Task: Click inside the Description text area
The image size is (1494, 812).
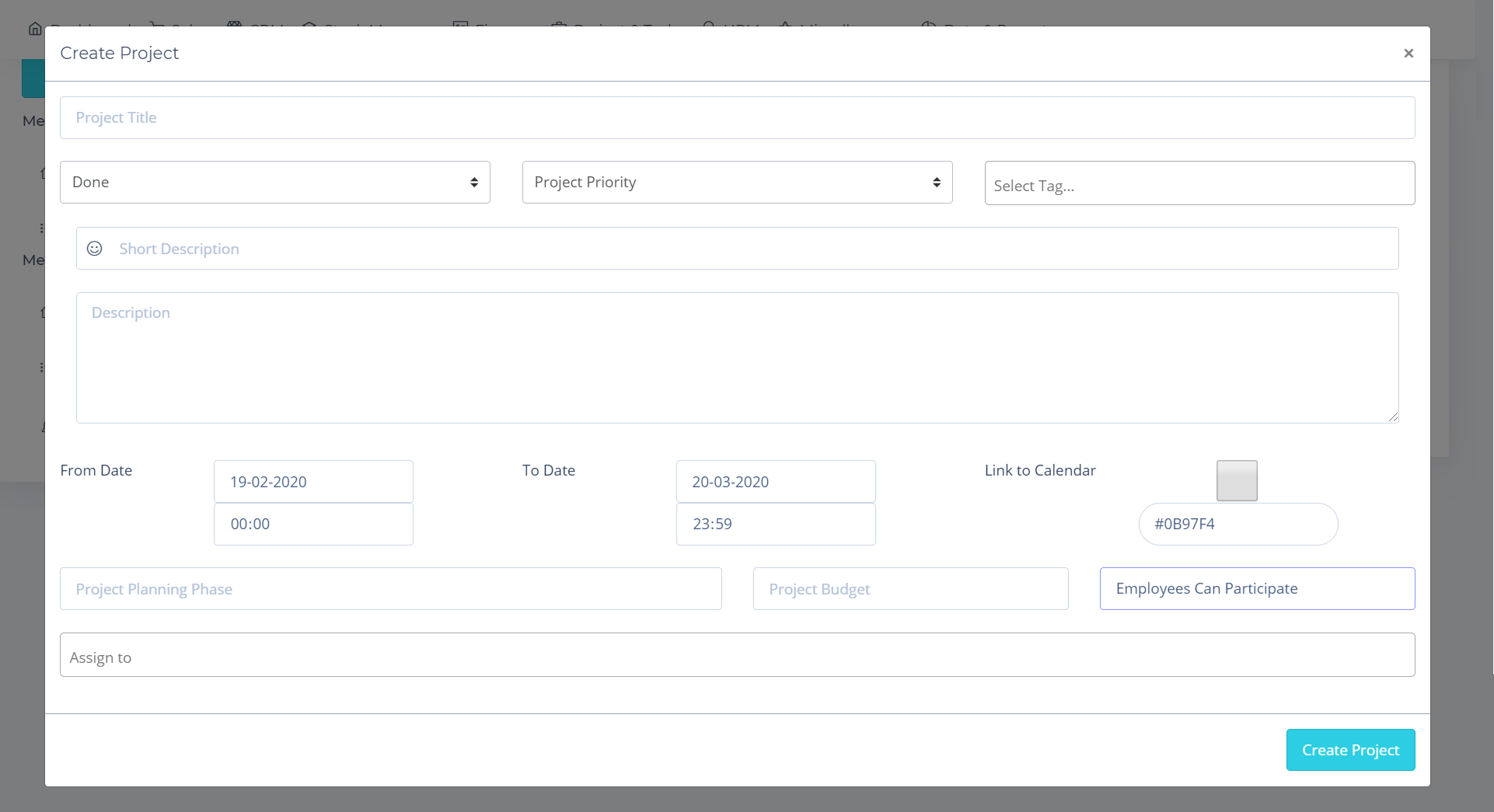Action: pyautogui.click(x=736, y=358)
